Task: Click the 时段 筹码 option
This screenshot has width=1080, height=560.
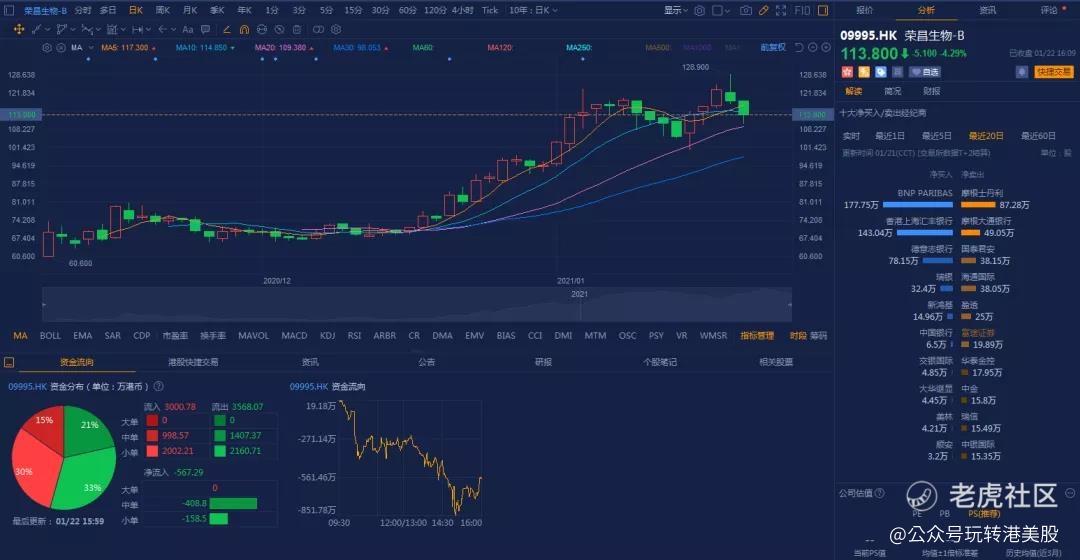Action: point(808,335)
